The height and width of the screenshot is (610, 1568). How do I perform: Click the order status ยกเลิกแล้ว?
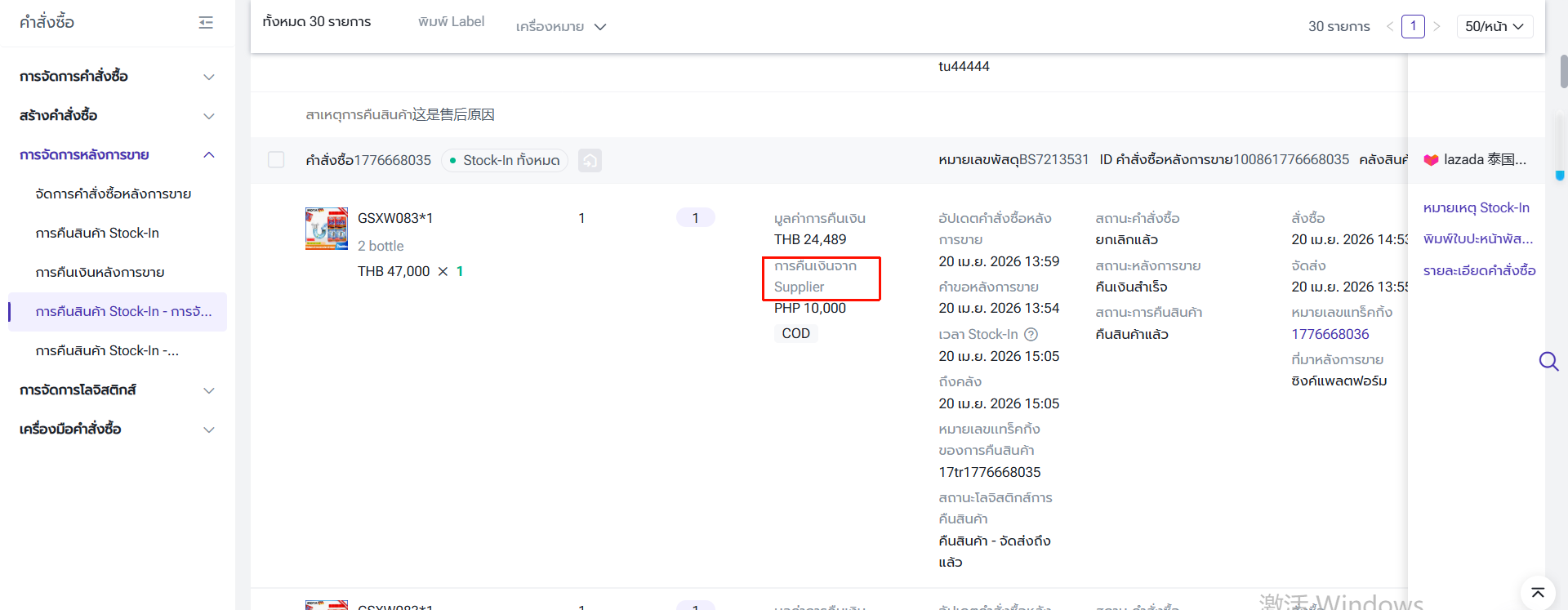point(1127,239)
